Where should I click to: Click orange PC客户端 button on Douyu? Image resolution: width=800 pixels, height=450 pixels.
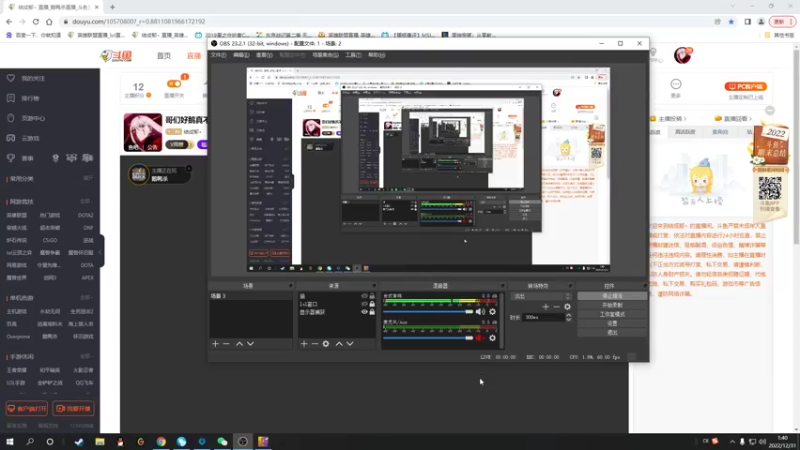(x=745, y=86)
